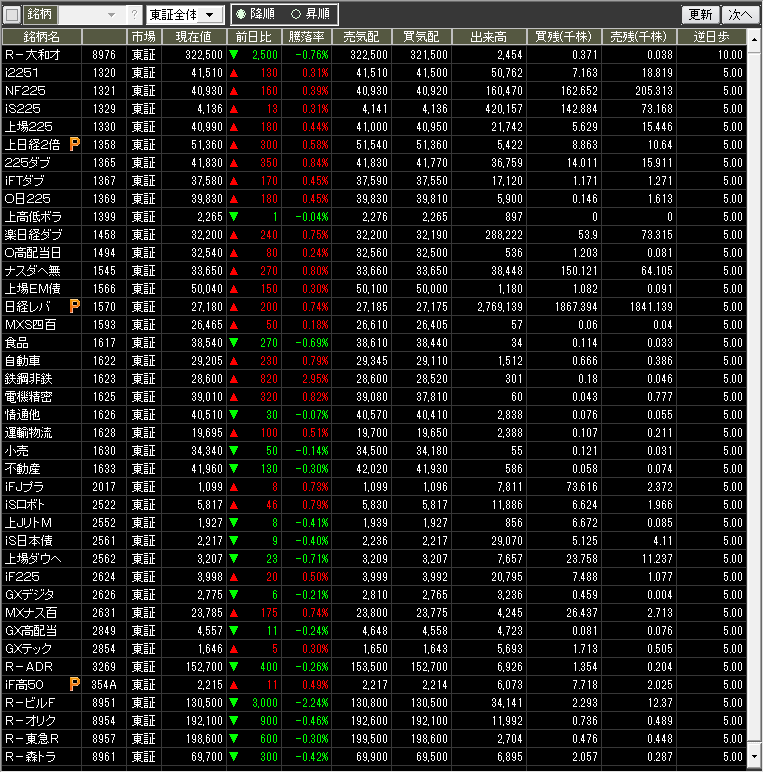The width and height of the screenshot is (764, 773).
Task: Select the R-大和オ stock name
Action: [33, 55]
